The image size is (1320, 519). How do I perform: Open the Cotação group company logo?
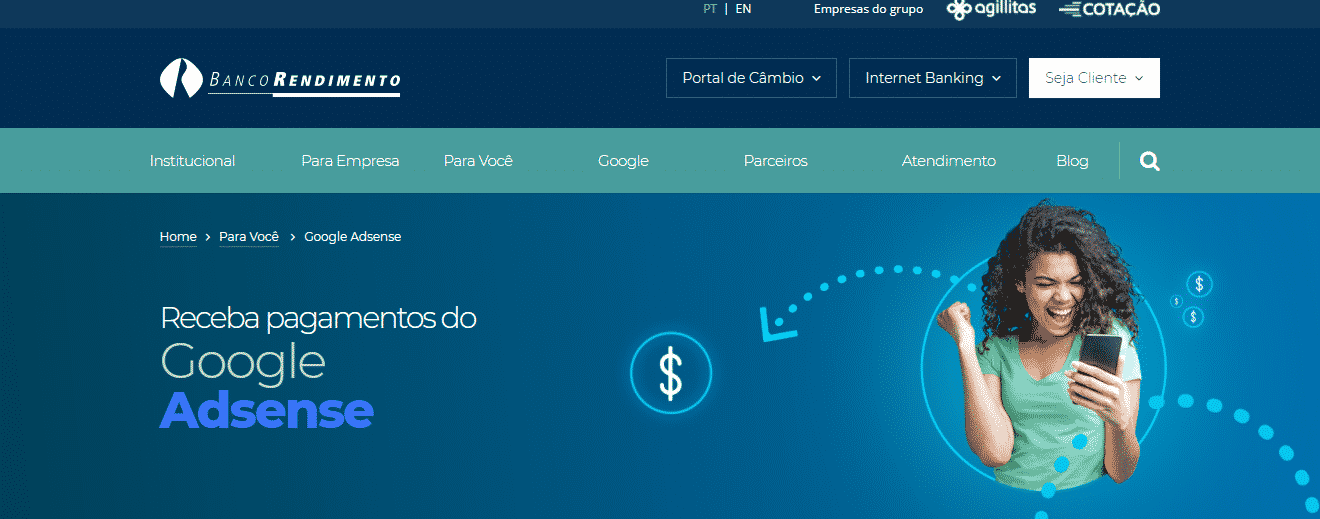coord(1109,9)
